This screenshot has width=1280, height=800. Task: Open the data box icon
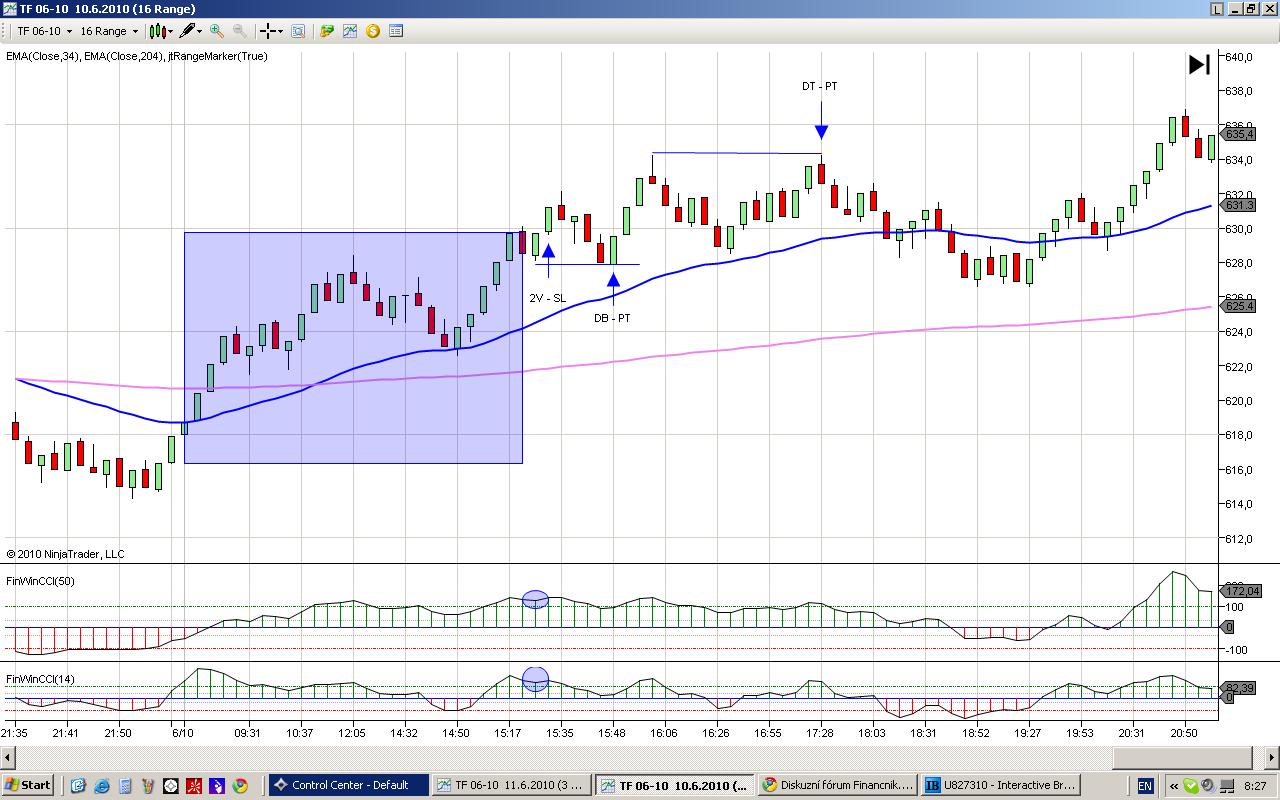click(297, 31)
